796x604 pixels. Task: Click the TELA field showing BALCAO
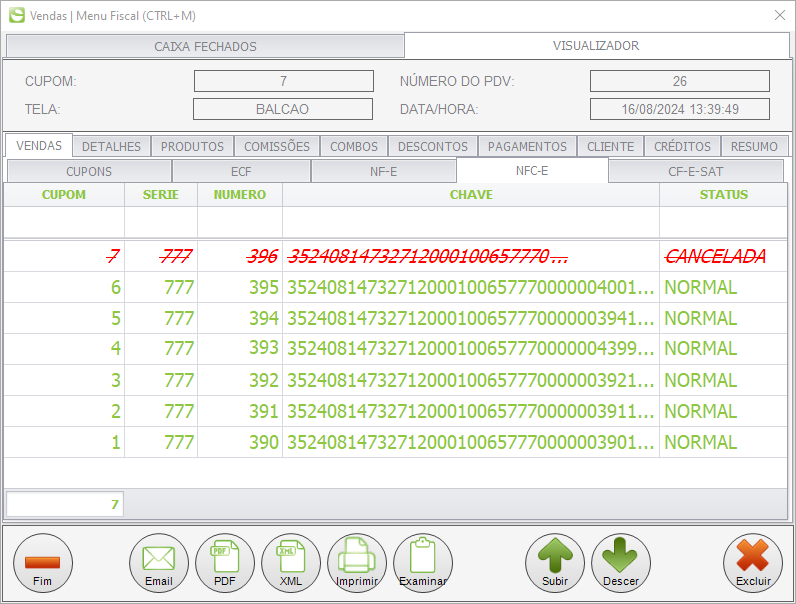pyautogui.click(x=283, y=109)
